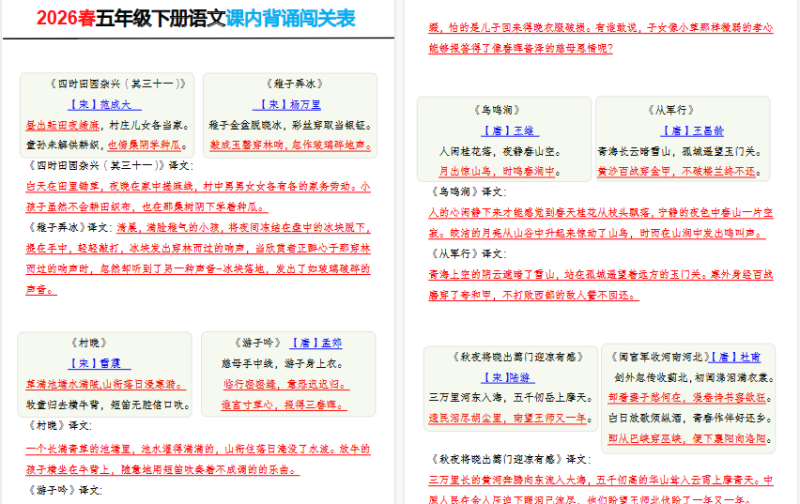Click the poem title 《从军行》 in its card
The width and height of the screenshot is (800, 504).
[x=671, y=110]
